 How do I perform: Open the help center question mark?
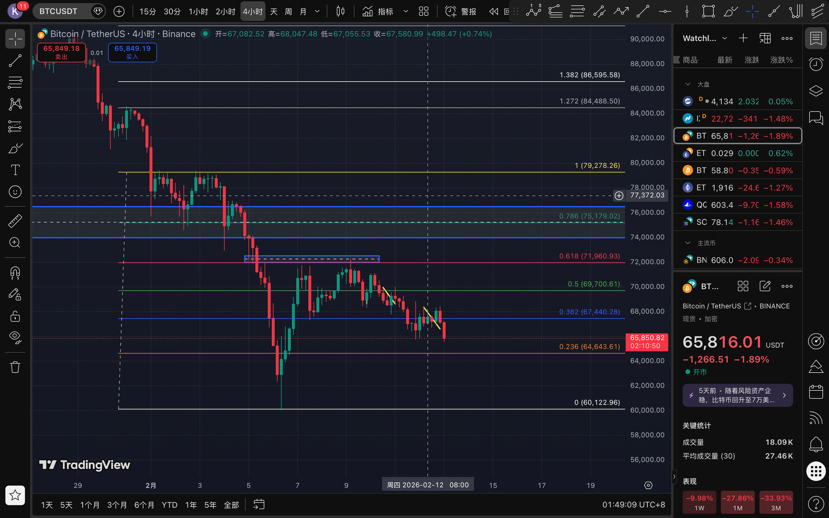click(816, 504)
